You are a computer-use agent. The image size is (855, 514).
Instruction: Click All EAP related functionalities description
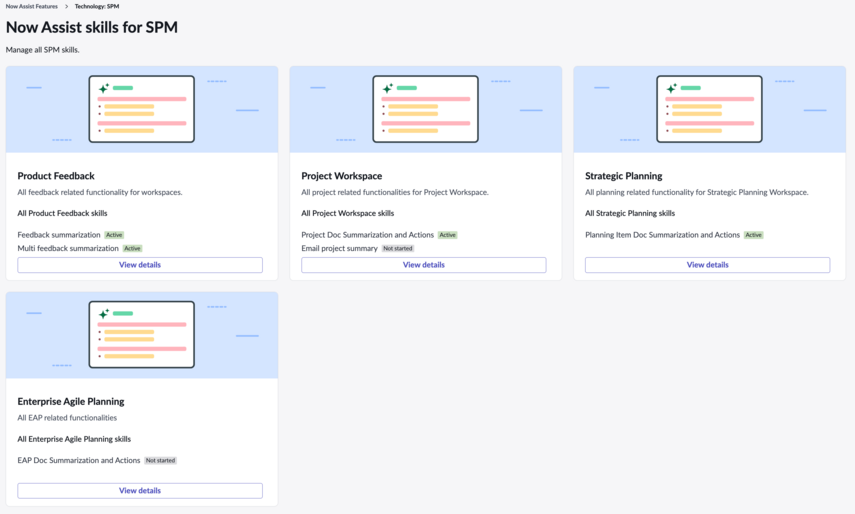click(x=67, y=418)
